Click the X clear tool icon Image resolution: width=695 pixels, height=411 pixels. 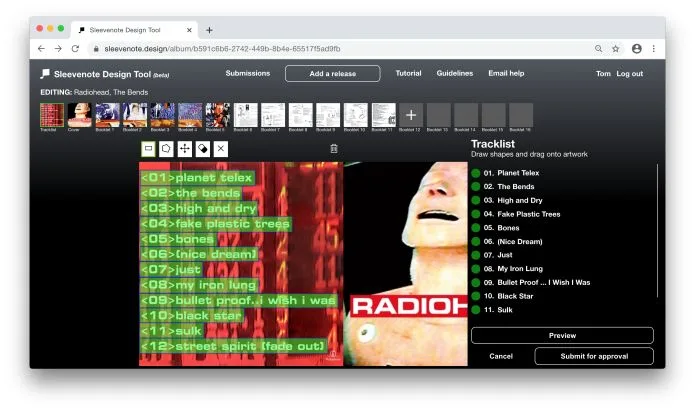point(221,148)
